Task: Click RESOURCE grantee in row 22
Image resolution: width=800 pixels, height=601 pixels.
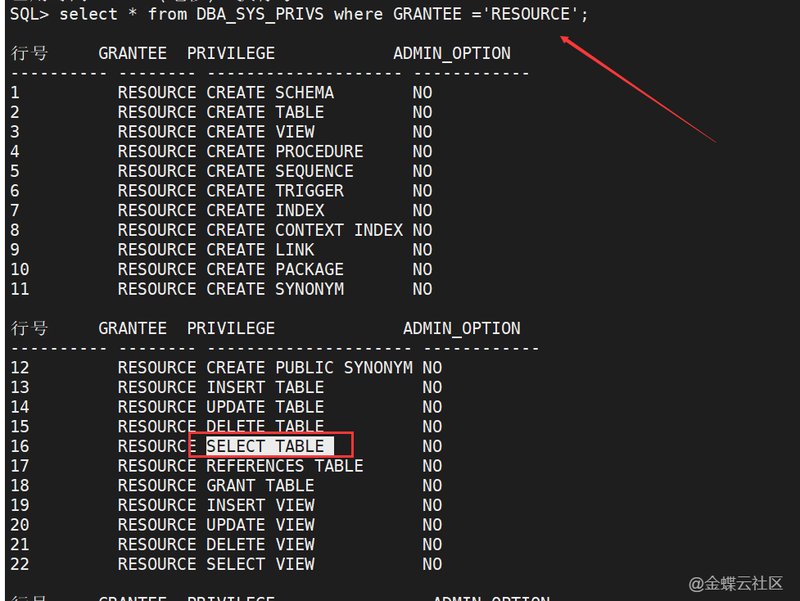Action: tap(157, 564)
